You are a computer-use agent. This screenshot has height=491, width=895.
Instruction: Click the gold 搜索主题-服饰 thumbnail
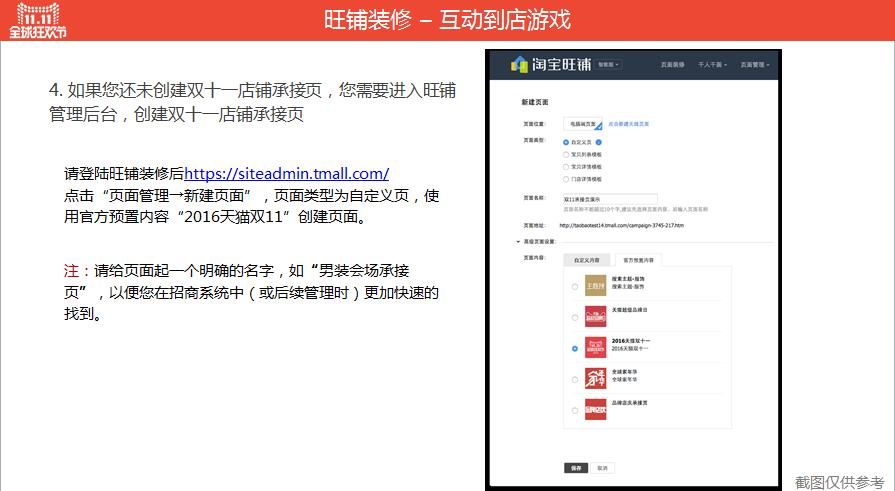[595, 285]
